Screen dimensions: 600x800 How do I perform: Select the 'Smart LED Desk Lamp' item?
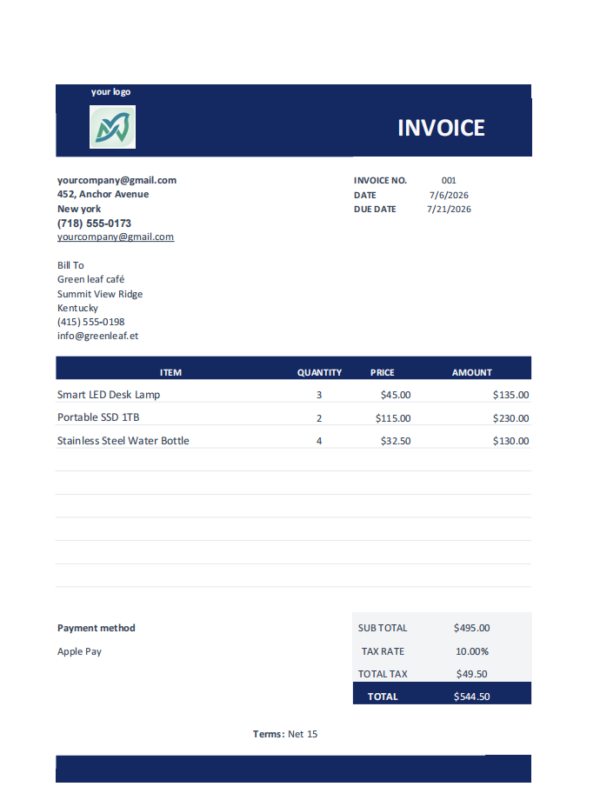(109, 394)
